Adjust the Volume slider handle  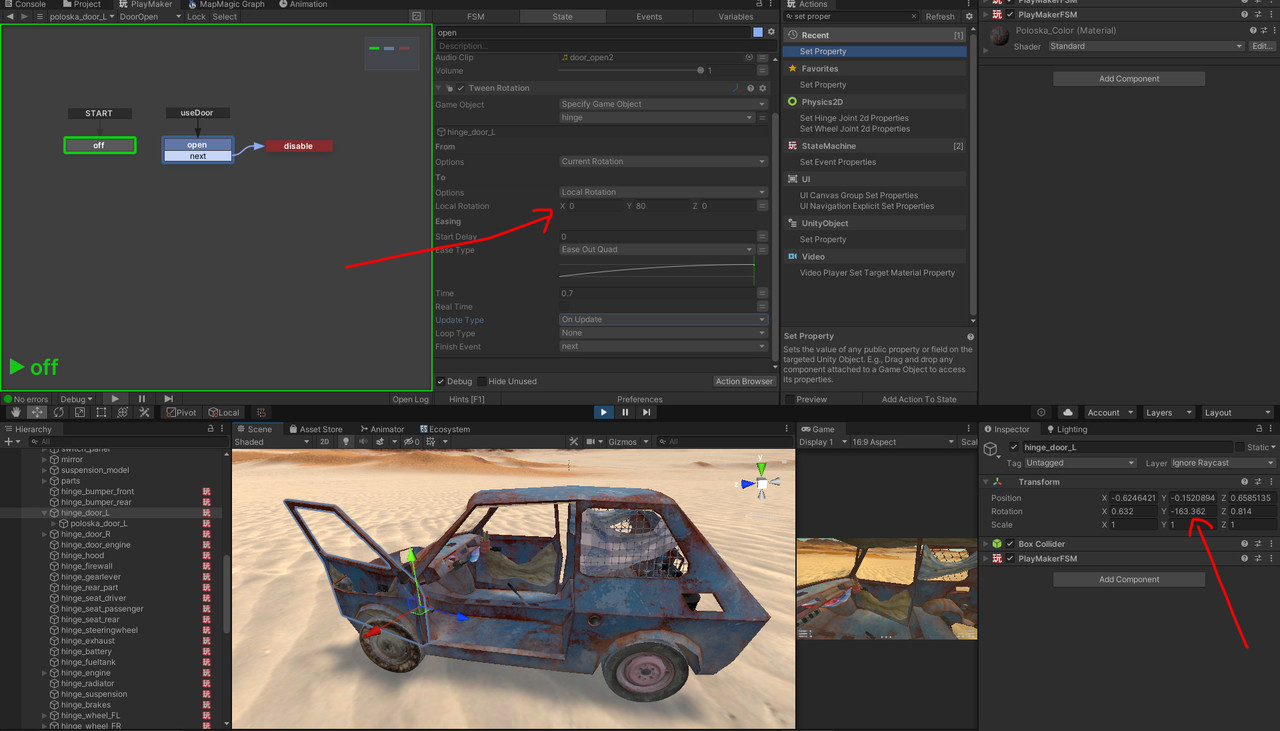(x=700, y=71)
